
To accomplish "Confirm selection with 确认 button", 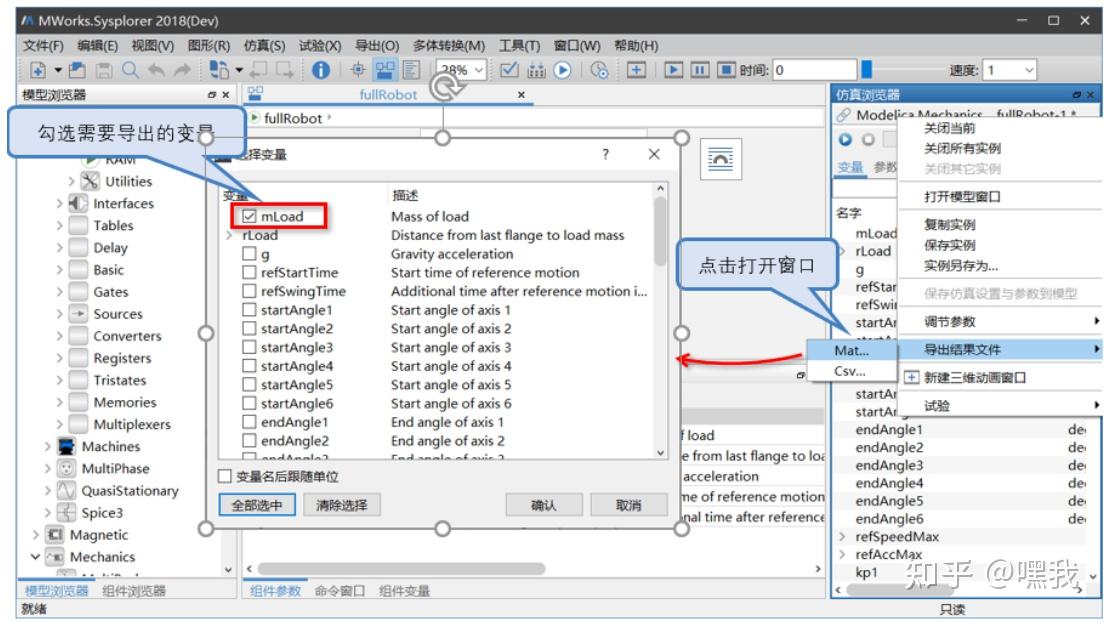I will pos(543,505).
